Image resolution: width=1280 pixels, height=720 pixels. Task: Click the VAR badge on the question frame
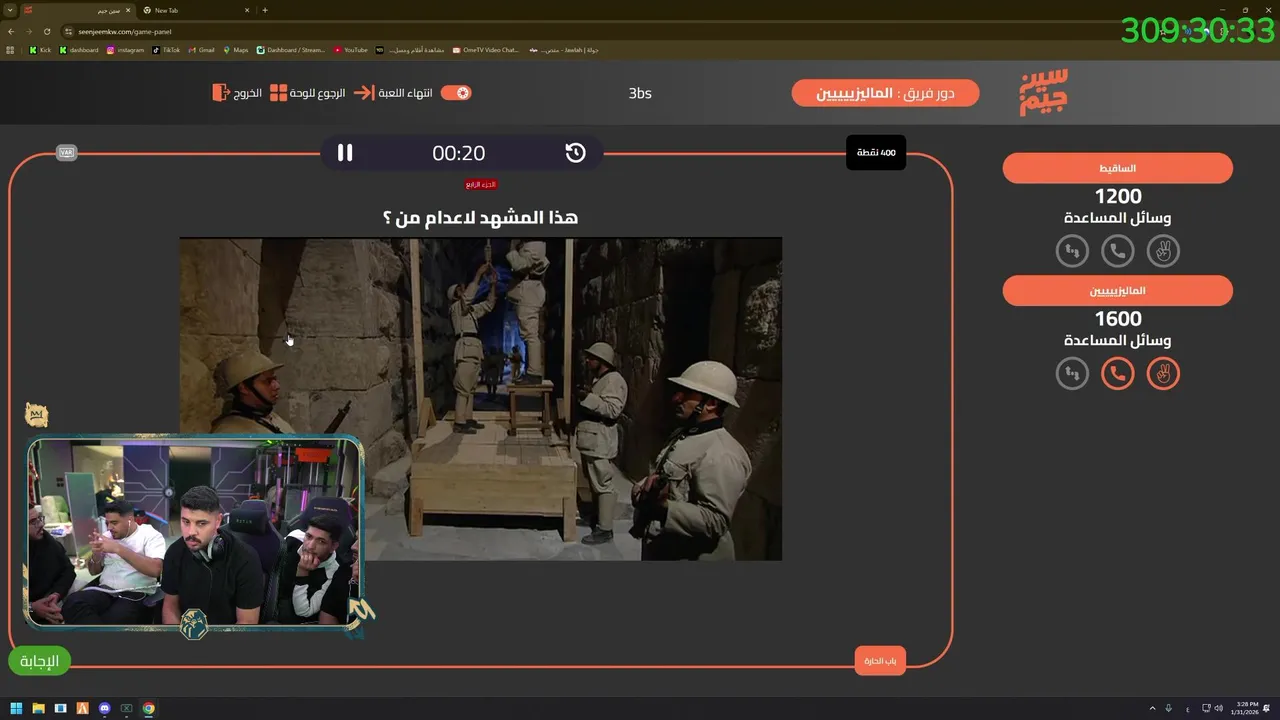click(x=67, y=153)
